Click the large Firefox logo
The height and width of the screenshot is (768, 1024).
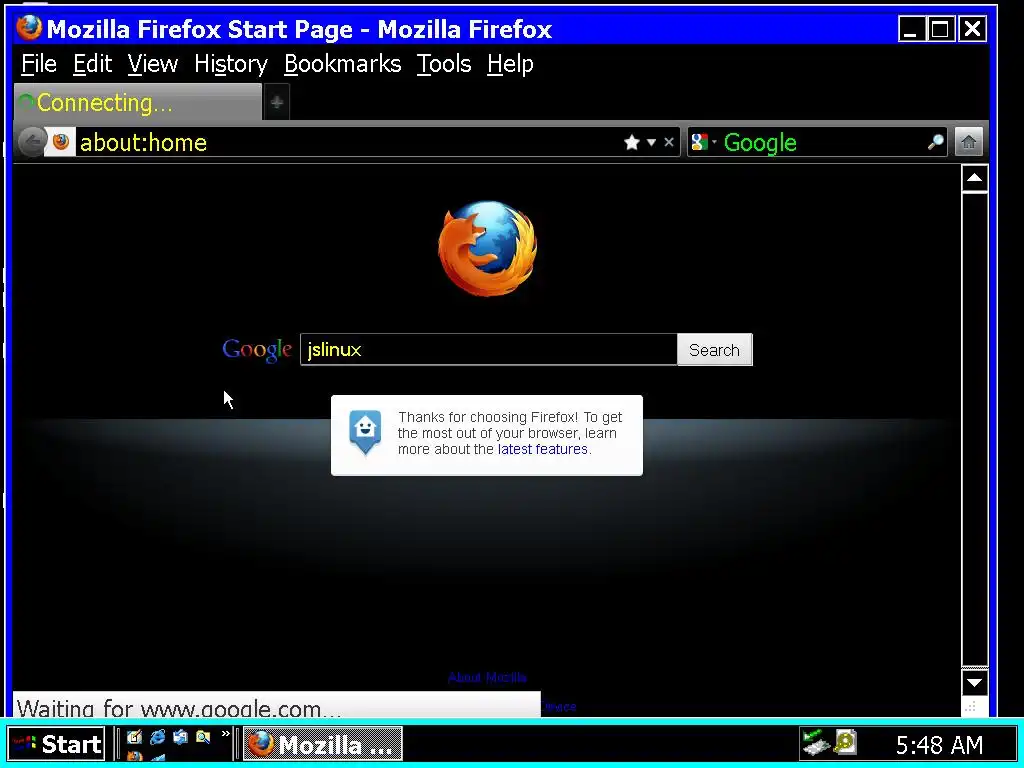[x=487, y=248]
